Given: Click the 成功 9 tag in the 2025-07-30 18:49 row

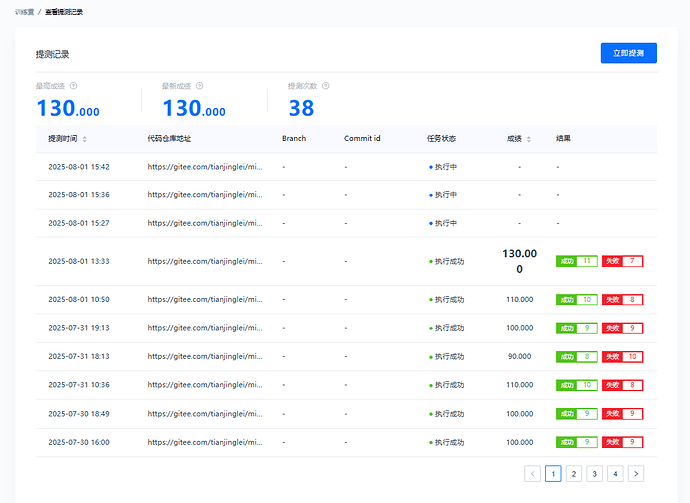Looking at the screenshot, I should coord(576,414).
